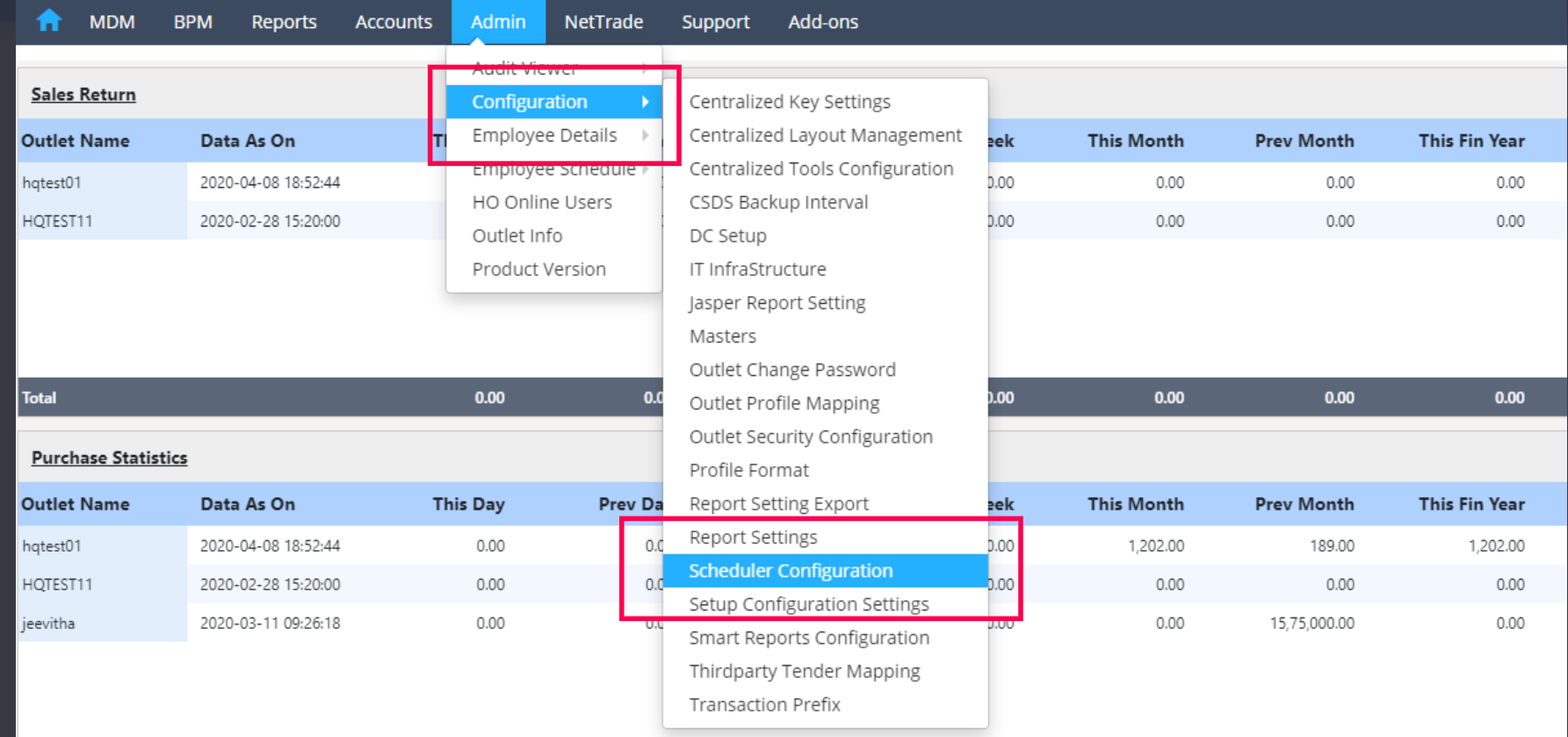The height and width of the screenshot is (737, 1568).
Task: Select Outlet Info from Admin menu
Action: pos(517,235)
